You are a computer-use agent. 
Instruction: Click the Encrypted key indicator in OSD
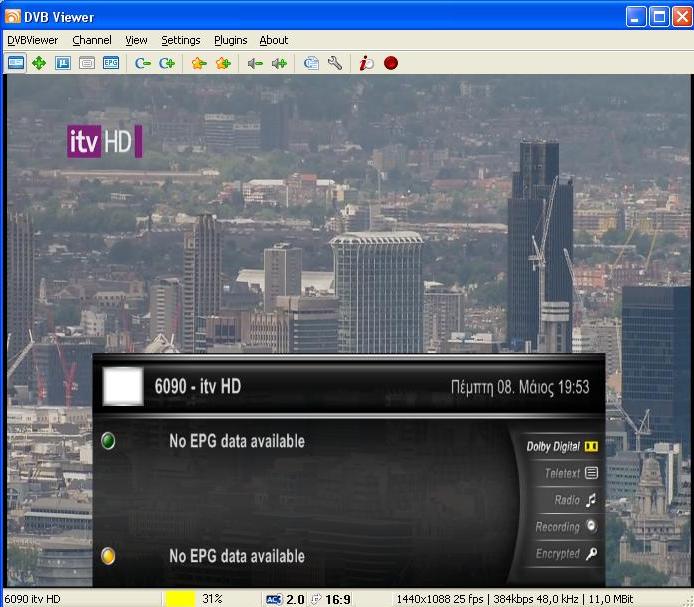tap(566, 553)
